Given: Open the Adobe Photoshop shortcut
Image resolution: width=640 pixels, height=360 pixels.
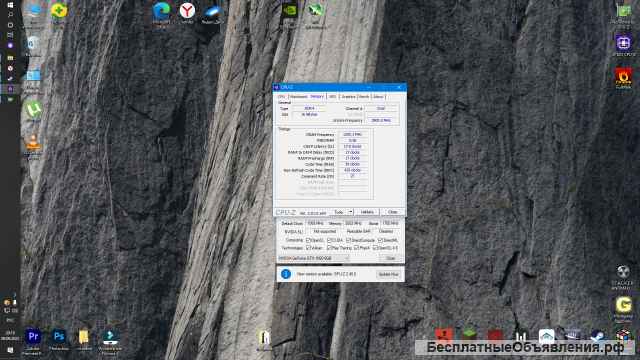Looking at the screenshot, I should [x=59, y=337].
